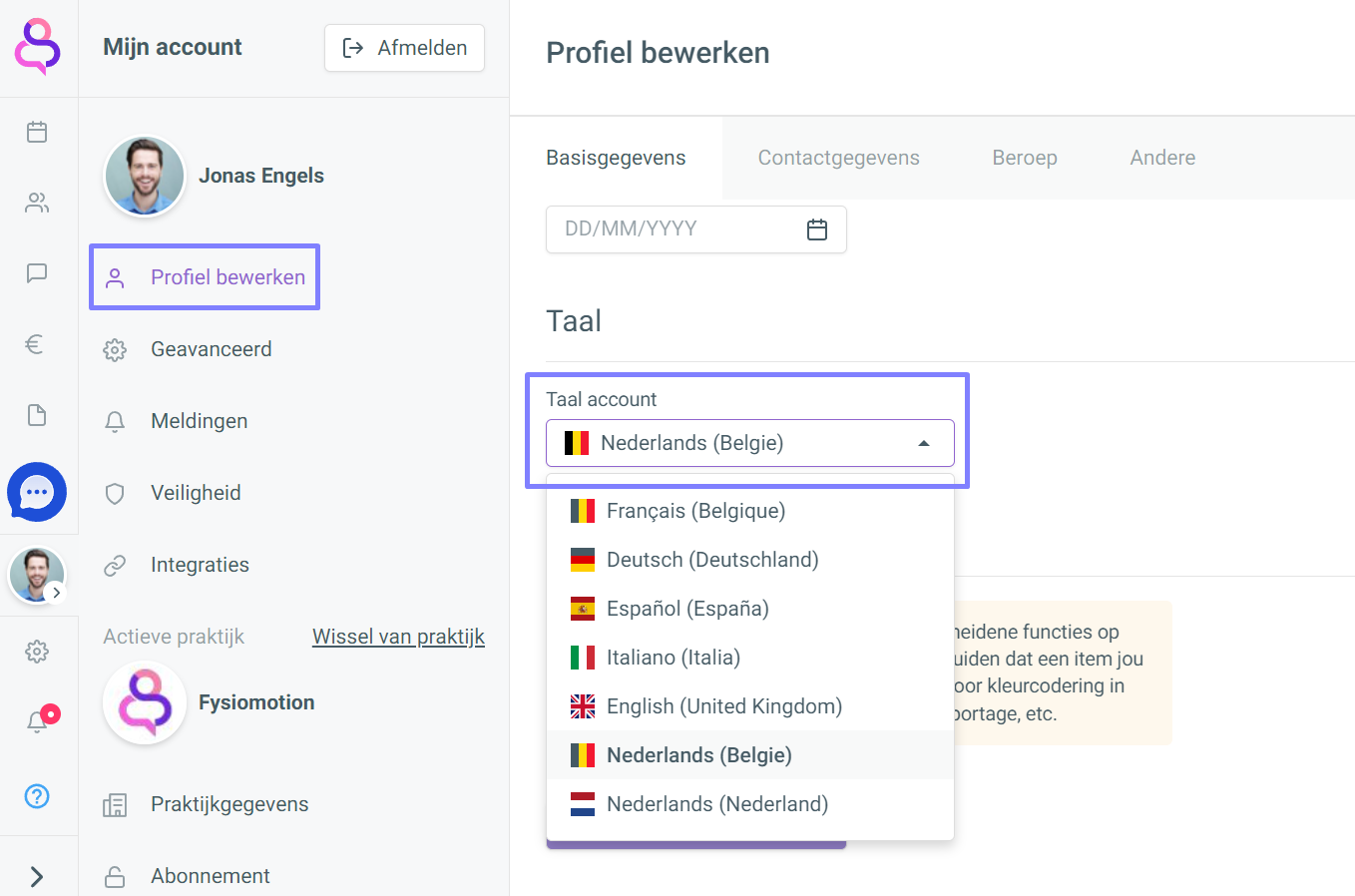This screenshot has height=896, width=1355.
Task: Open Praktijkgegevens menu item
Action: click(x=207, y=804)
